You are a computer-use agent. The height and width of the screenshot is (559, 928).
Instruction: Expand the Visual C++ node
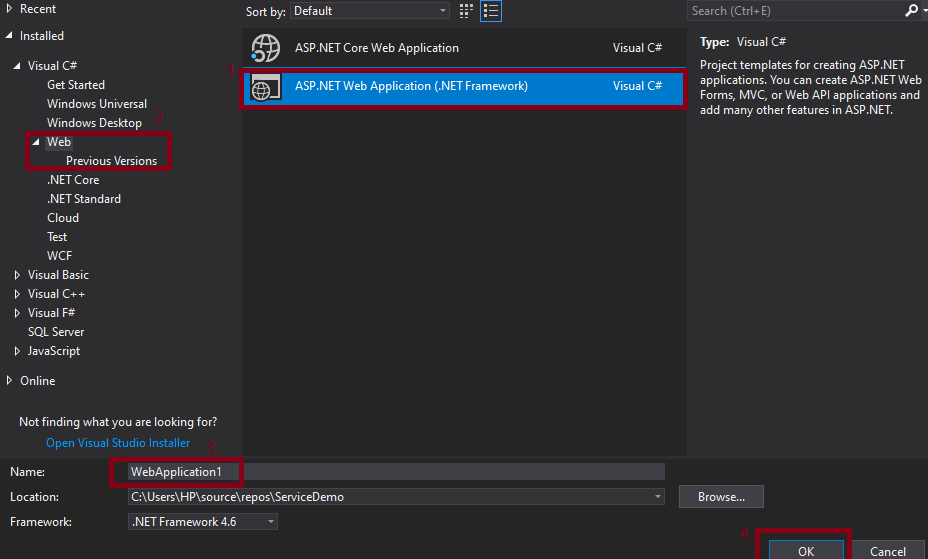[17, 294]
